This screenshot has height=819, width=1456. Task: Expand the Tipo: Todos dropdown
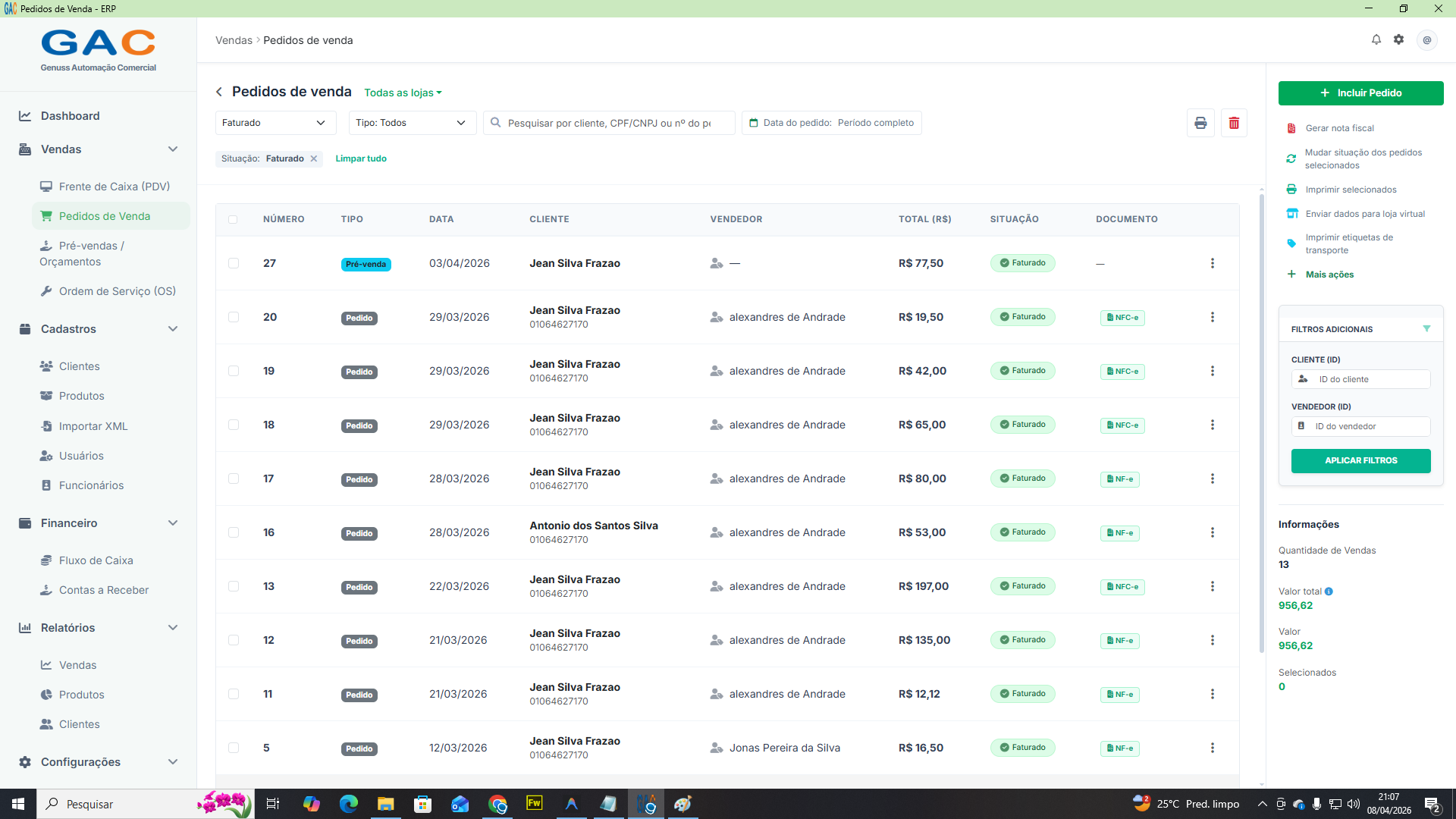pyautogui.click(x=413, y=123)
